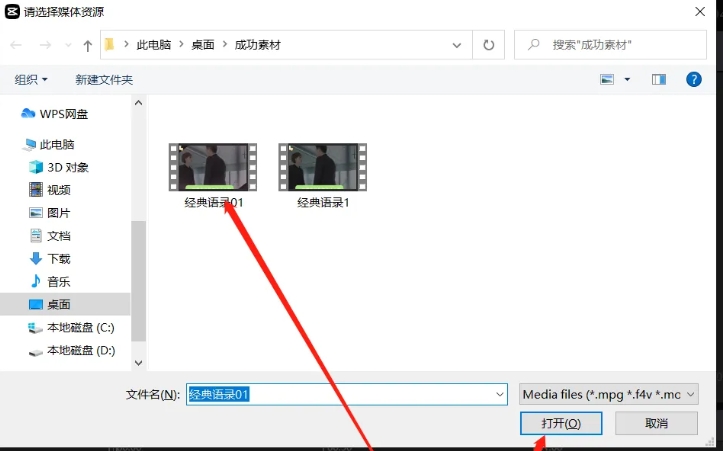Screen dimensions: 723x451
Task: Refresh the 成功素材 folder view
Action: coord(488,45)
